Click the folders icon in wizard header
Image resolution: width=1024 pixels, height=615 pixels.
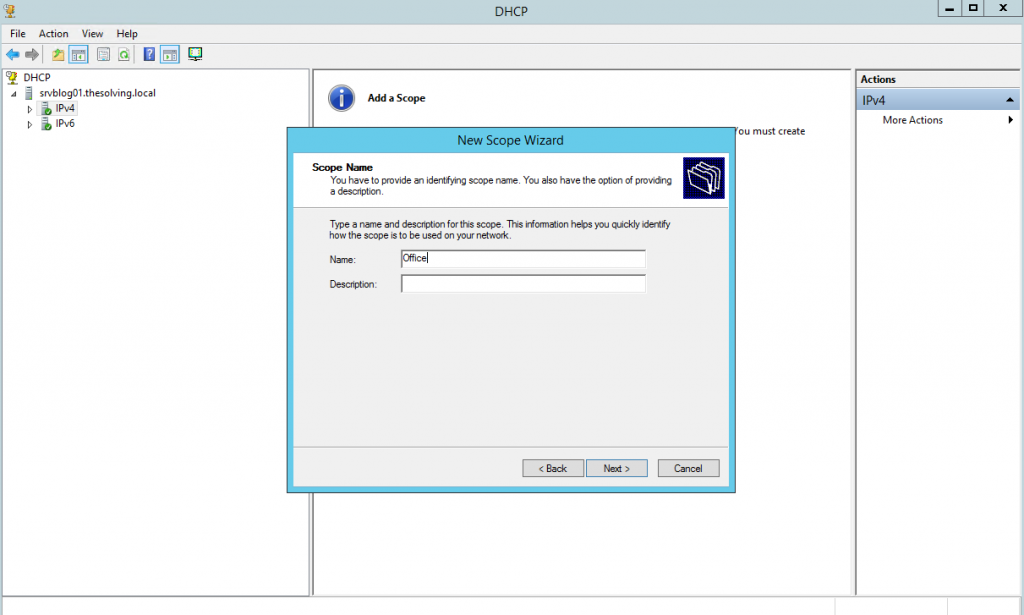(x=703, y=178)
